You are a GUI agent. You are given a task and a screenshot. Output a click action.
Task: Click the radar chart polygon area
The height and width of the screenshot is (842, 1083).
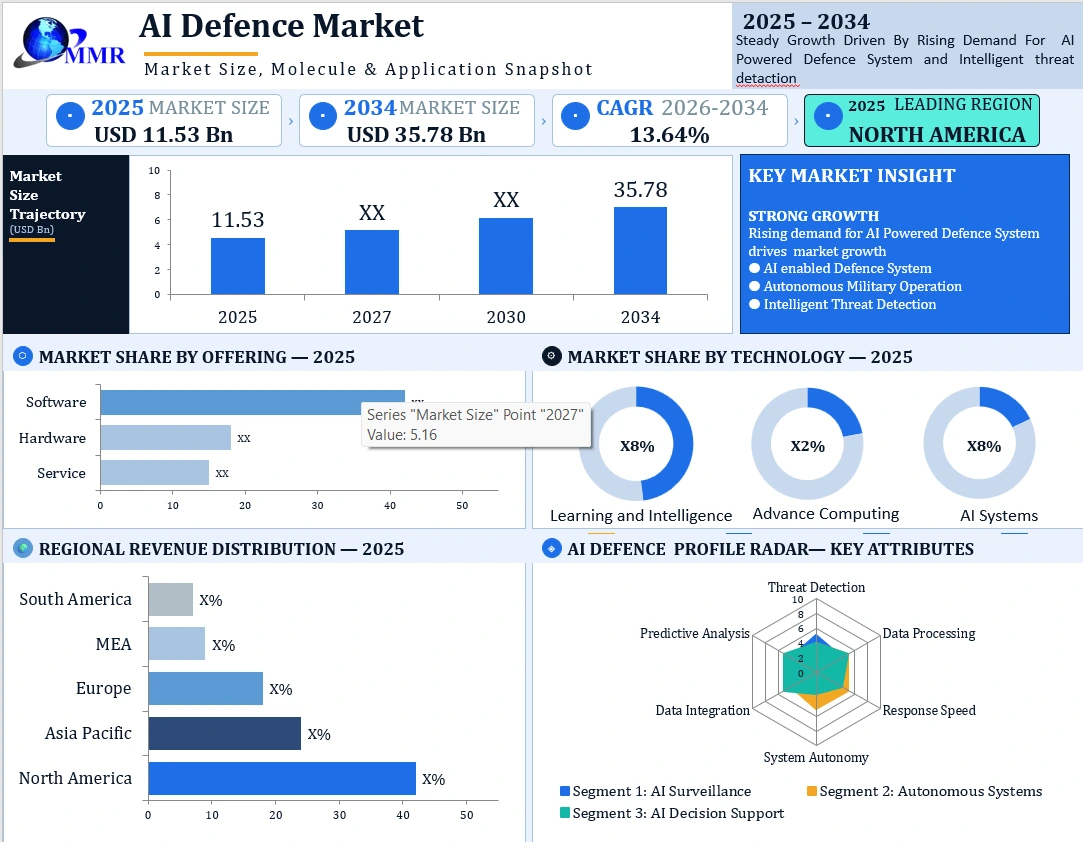814,671
